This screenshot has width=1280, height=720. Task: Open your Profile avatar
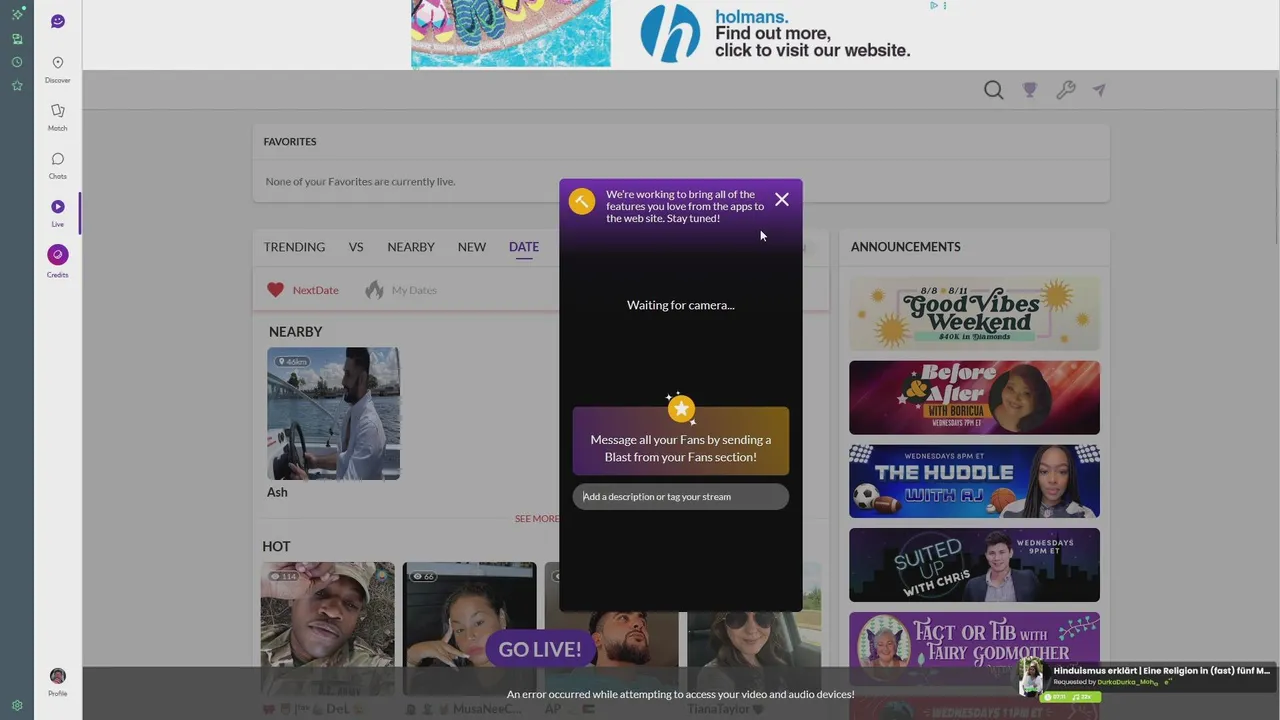coord(58,682)
